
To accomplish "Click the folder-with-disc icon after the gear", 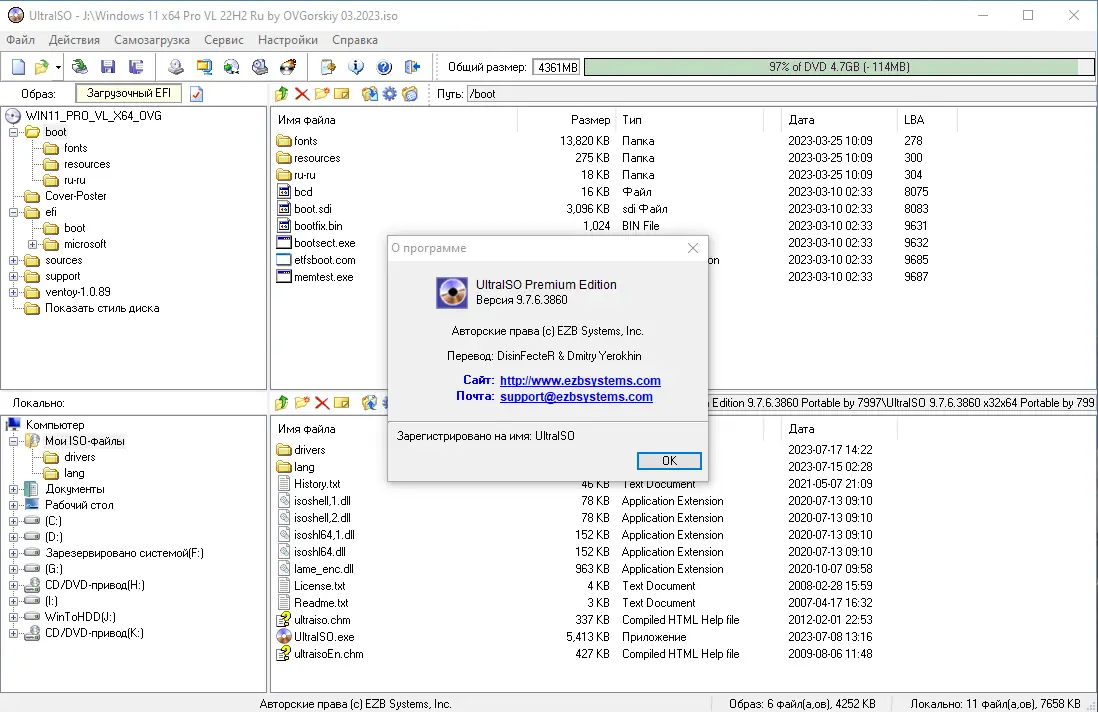I will (x=410, y=94).
